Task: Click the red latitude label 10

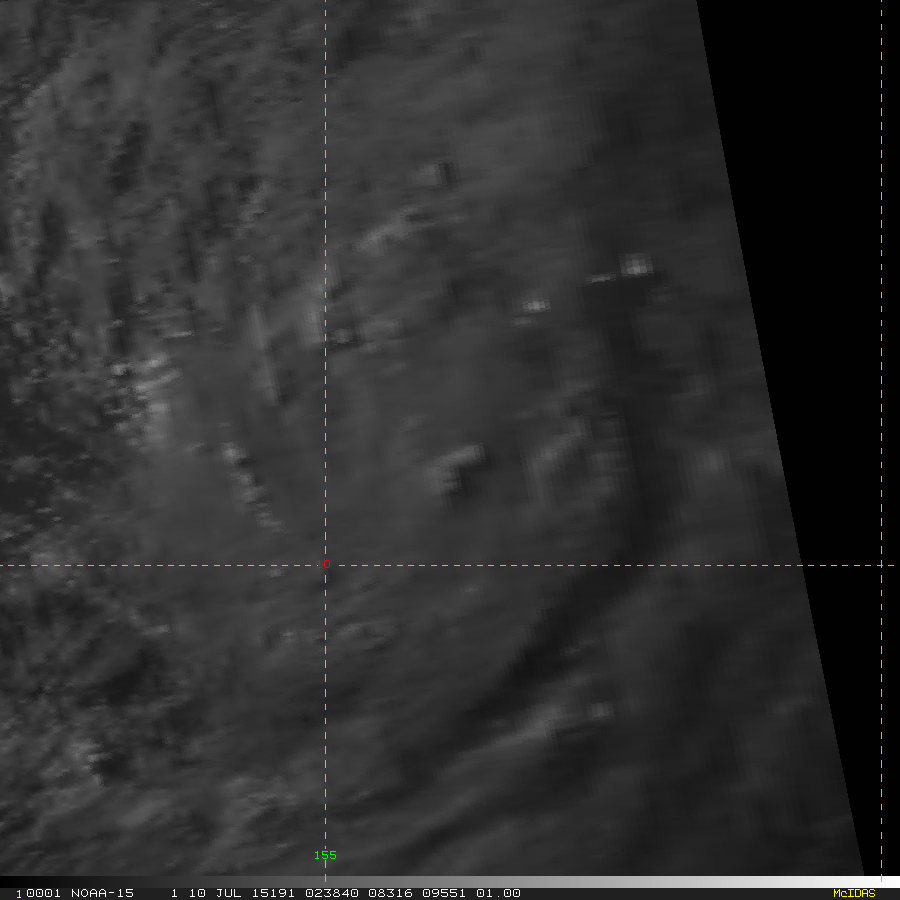Action: tap(326, 565)
